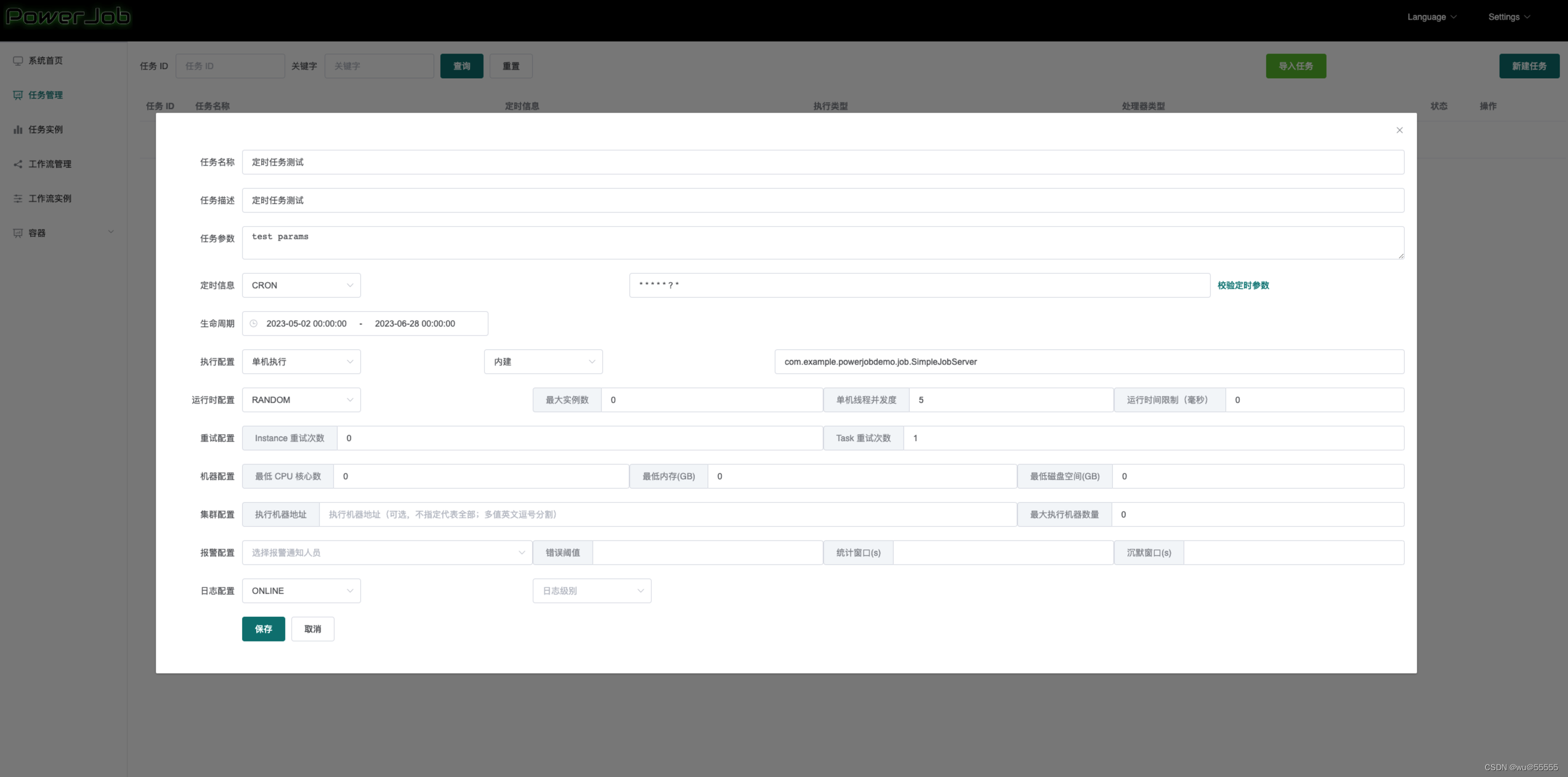Viewport: 1568px width, 777px height.
Task: Click 校验定时参数 validation button
Action: click(x=1244, y=285)
